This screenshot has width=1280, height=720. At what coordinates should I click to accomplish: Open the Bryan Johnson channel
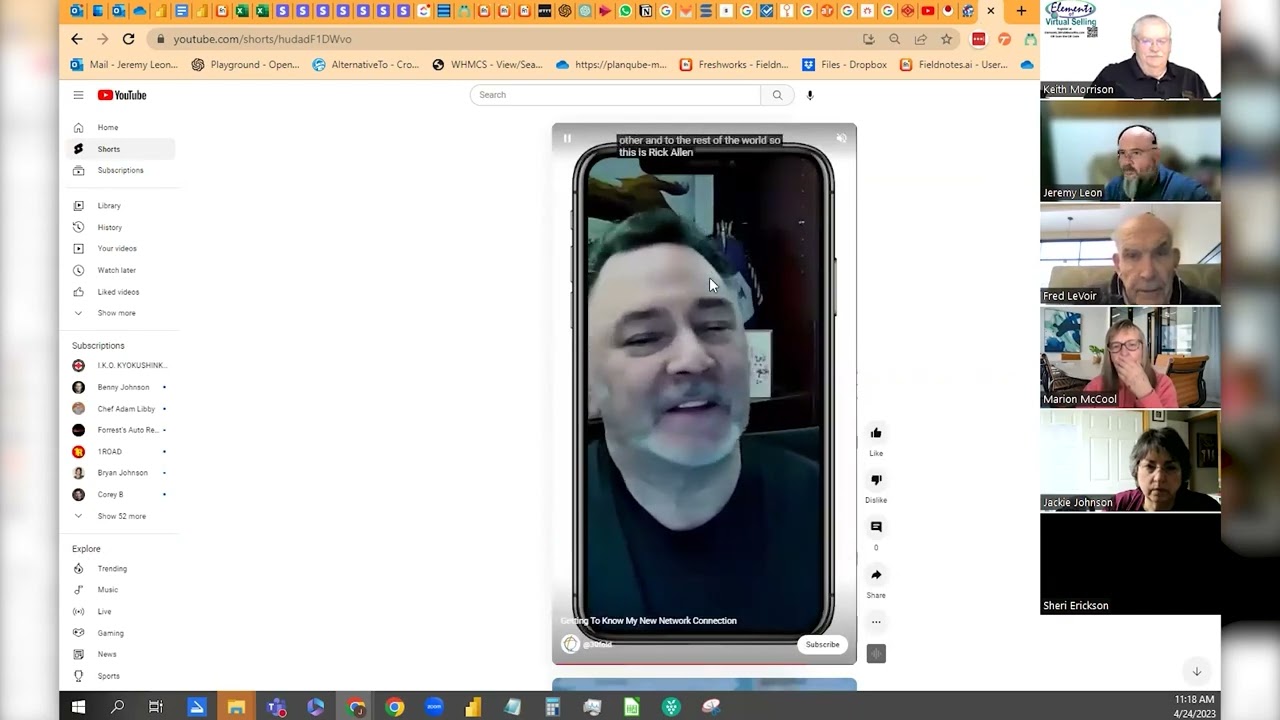(121, 473)
